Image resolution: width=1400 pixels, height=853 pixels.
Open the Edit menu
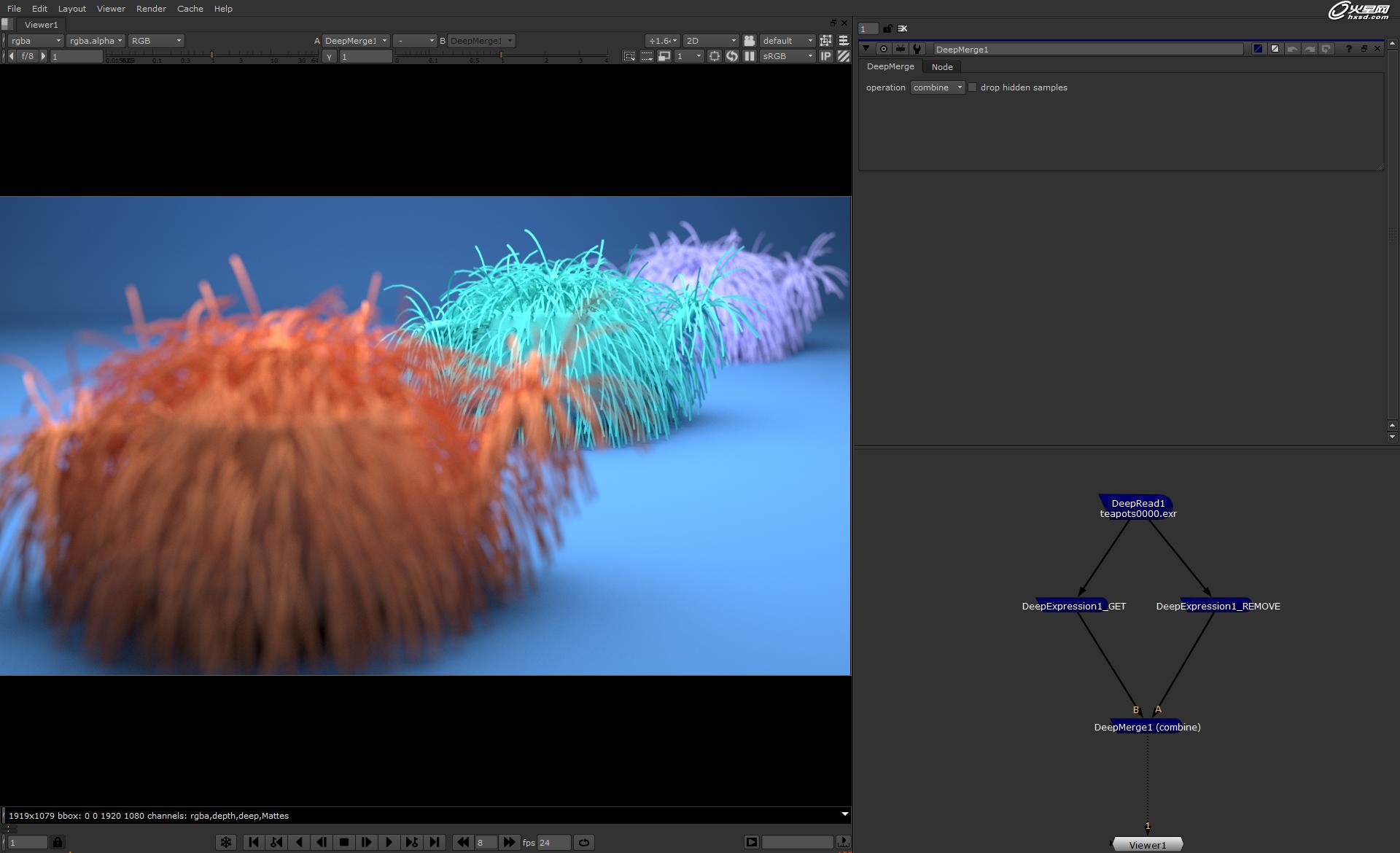(x=39, y=9)
